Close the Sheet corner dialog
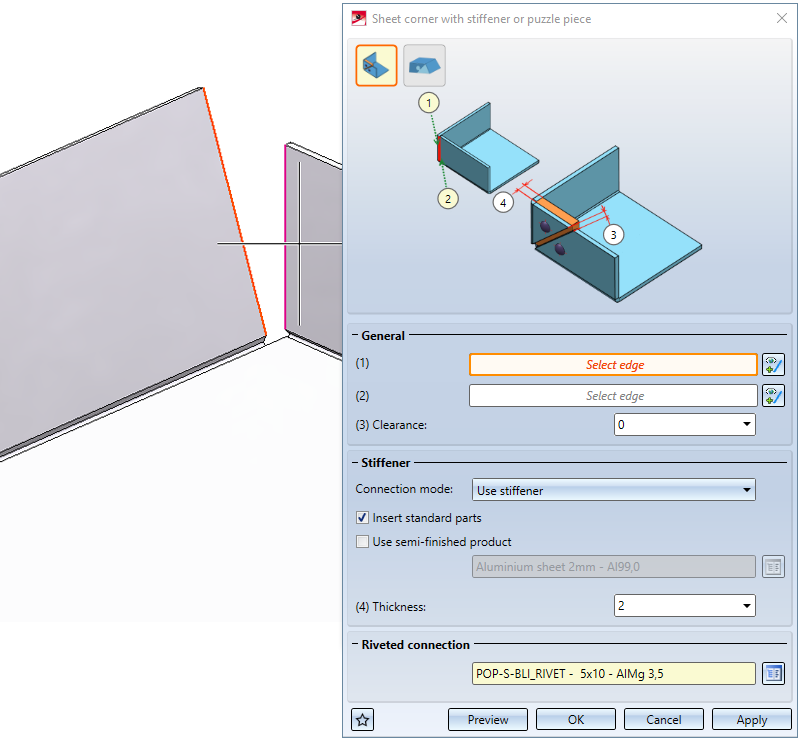This screenshot has width=800, height=740. [781, 18]
